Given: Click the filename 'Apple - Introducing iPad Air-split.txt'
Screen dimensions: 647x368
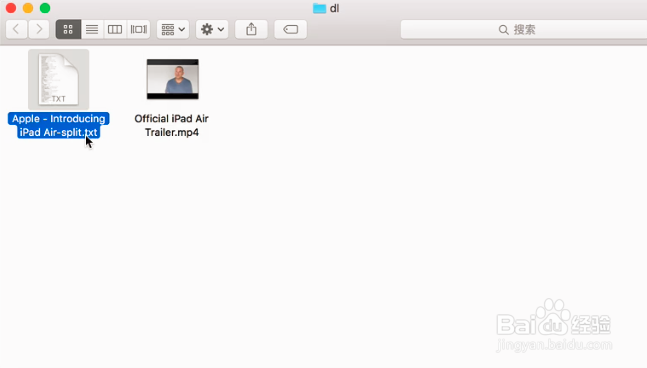Looking at the screenshot, I should 59,125.
